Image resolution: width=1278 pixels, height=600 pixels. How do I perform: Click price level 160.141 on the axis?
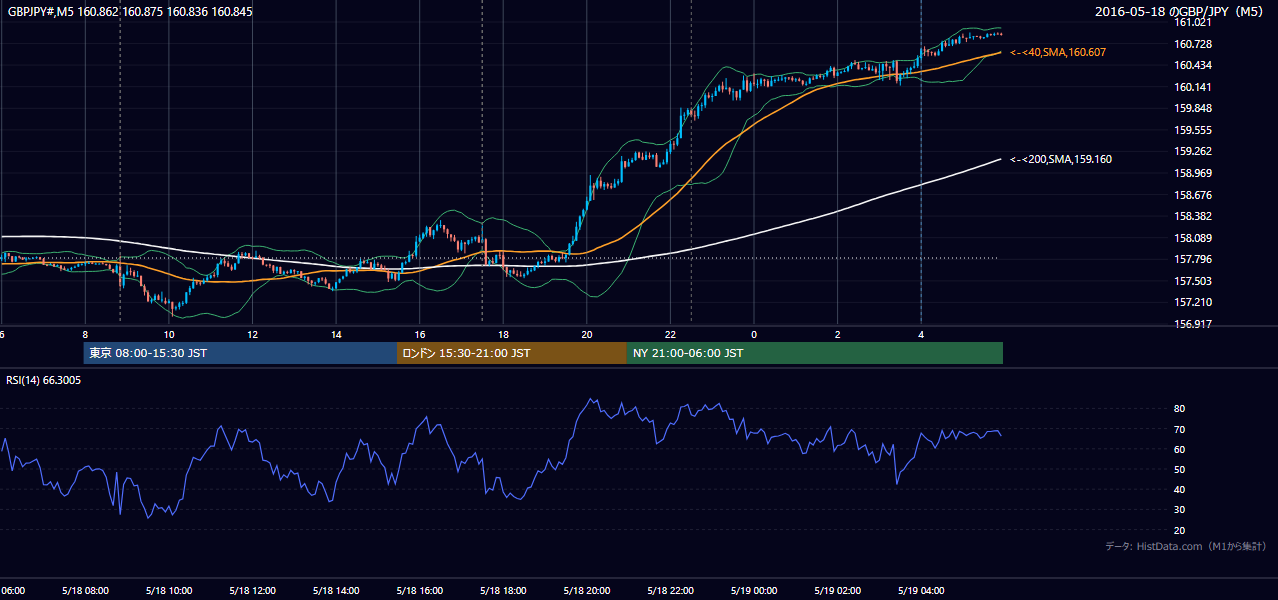click(1193, 87)
